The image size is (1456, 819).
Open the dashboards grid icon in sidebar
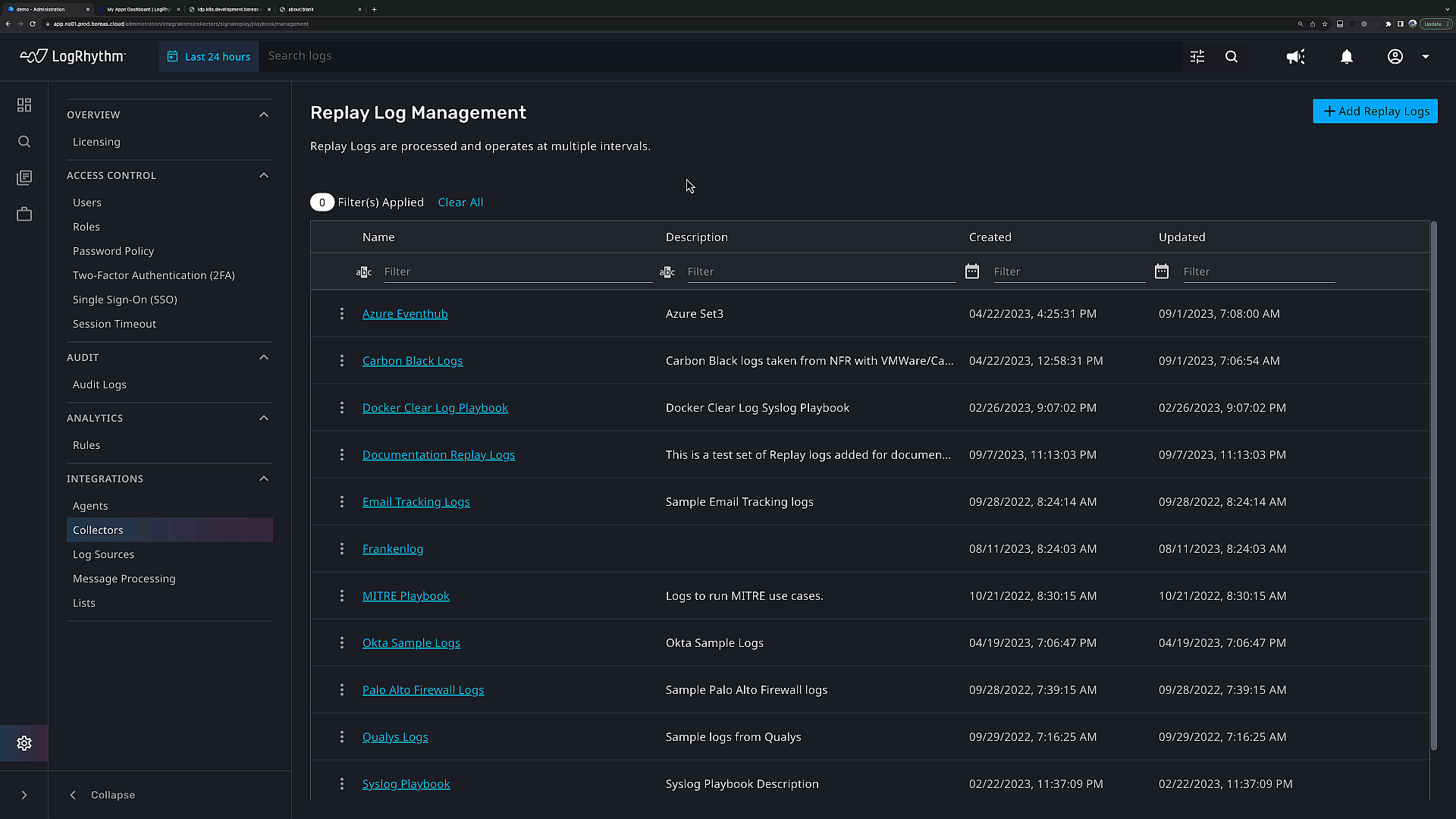click(24, 105)
